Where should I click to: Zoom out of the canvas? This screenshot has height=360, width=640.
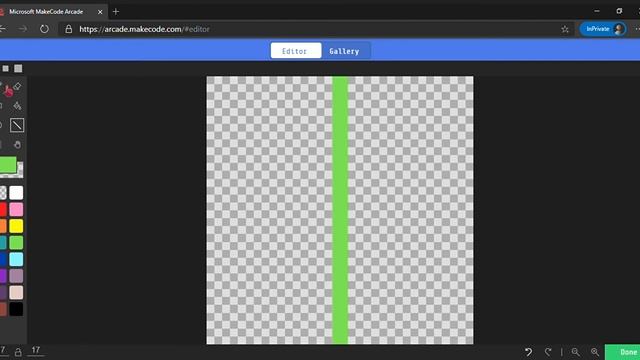(576, 352)
